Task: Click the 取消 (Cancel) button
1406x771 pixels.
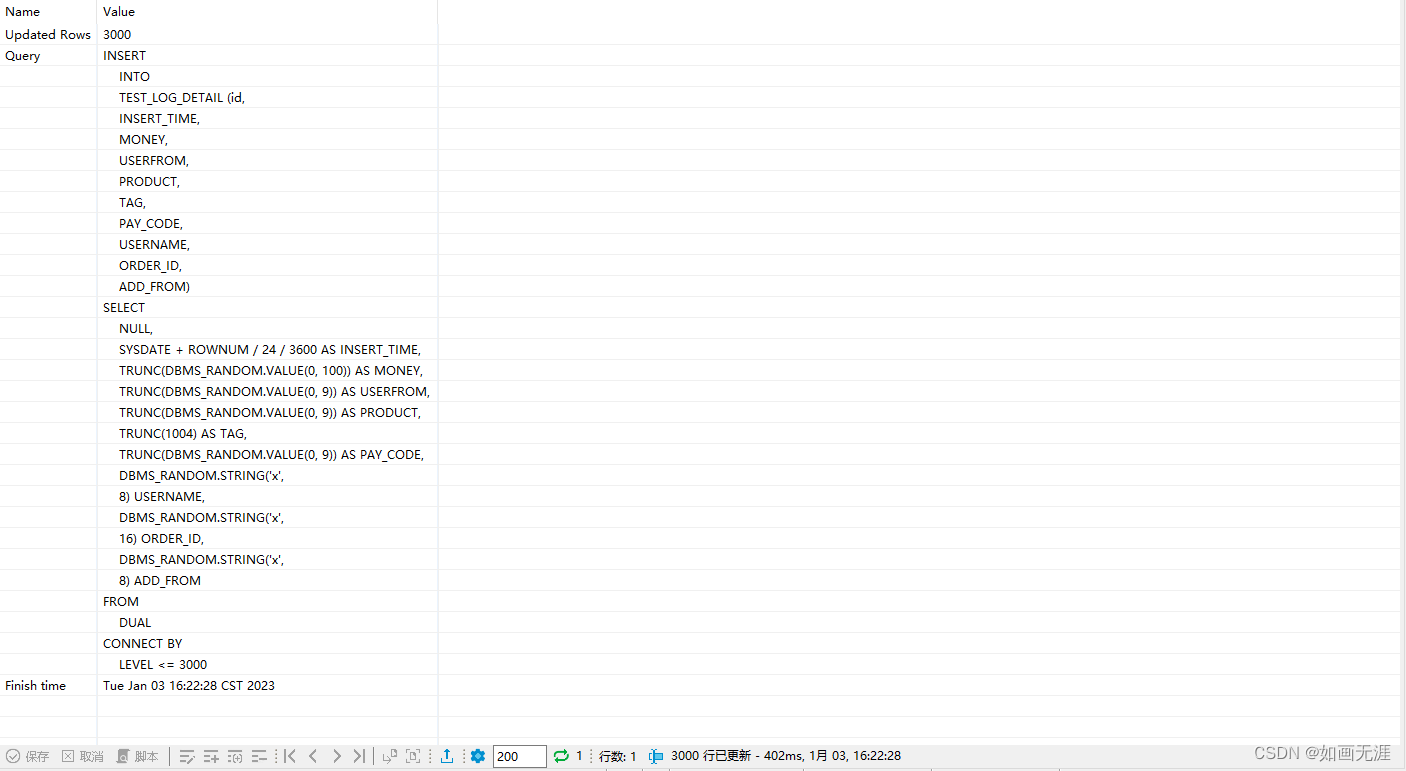Action: click(83, 756)
